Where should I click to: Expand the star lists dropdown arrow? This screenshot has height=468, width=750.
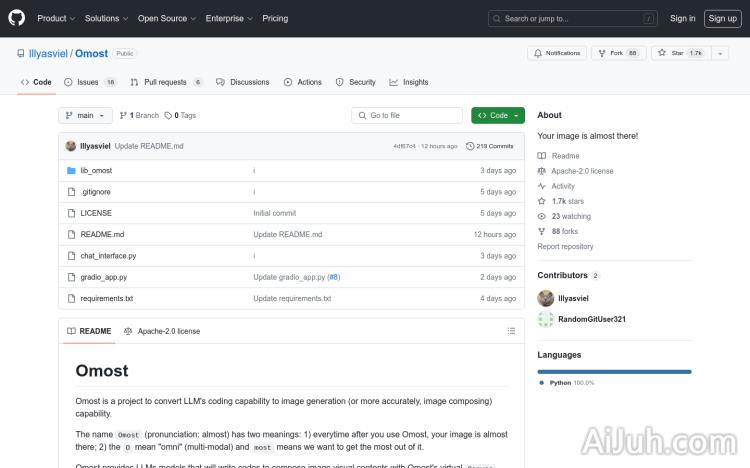(x=720, y=53)
